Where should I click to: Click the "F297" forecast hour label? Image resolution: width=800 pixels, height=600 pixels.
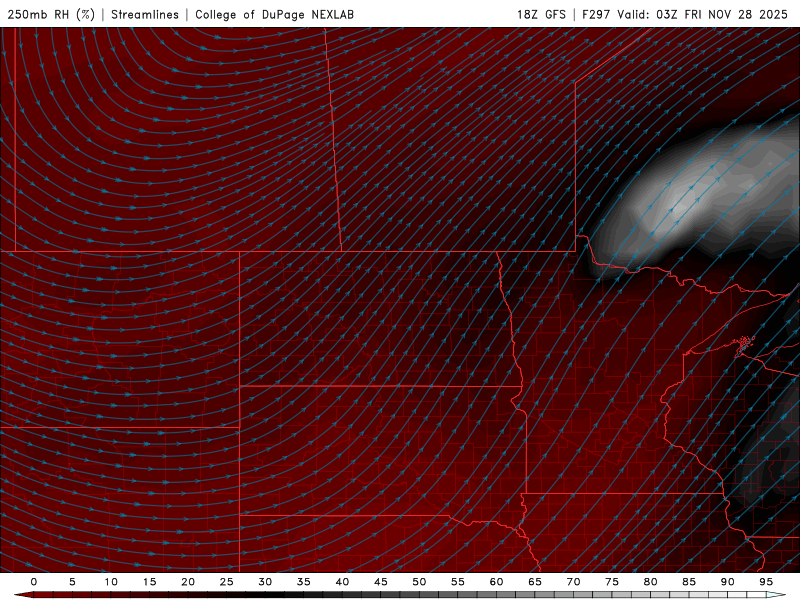pyautogui.click(x=596, y=14)
